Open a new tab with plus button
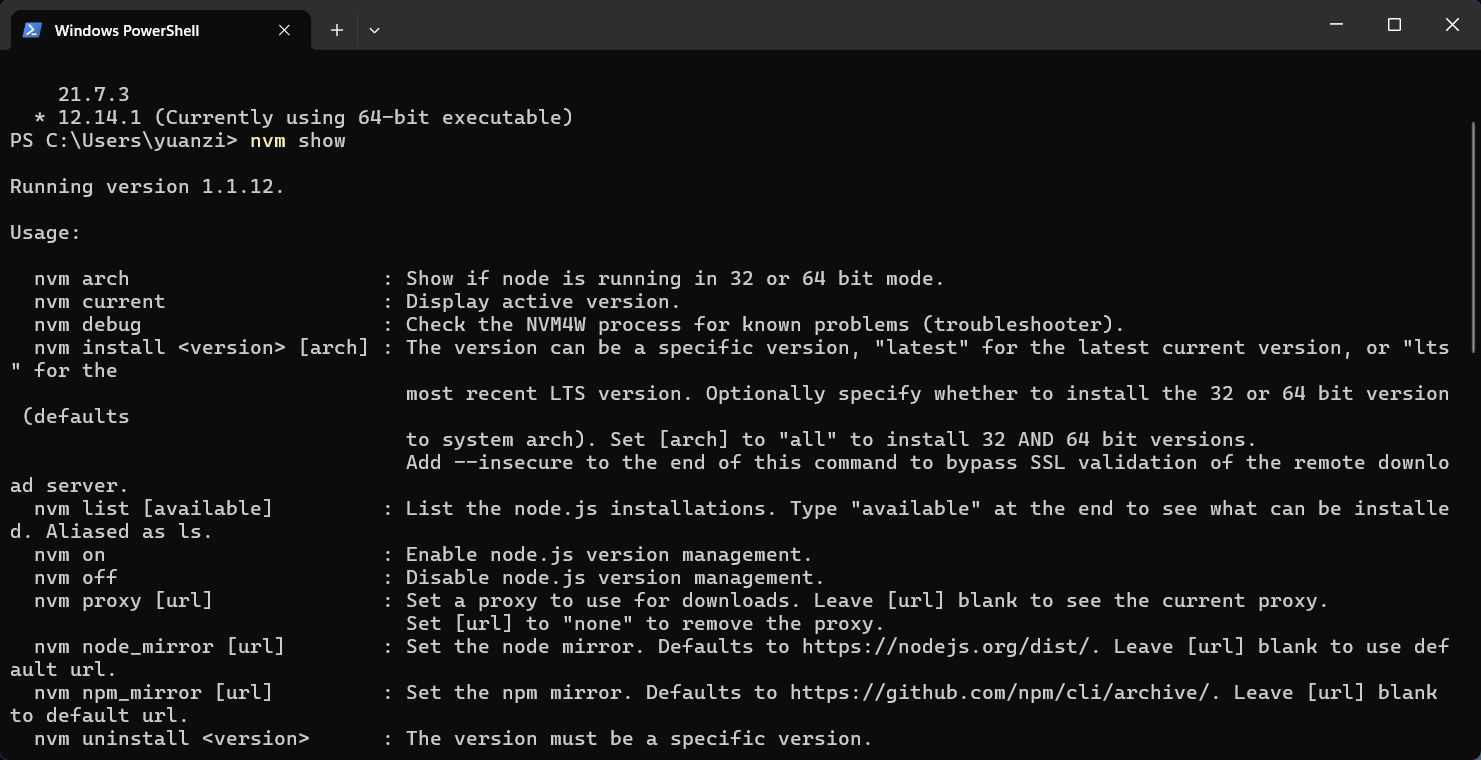 point(337,30)
